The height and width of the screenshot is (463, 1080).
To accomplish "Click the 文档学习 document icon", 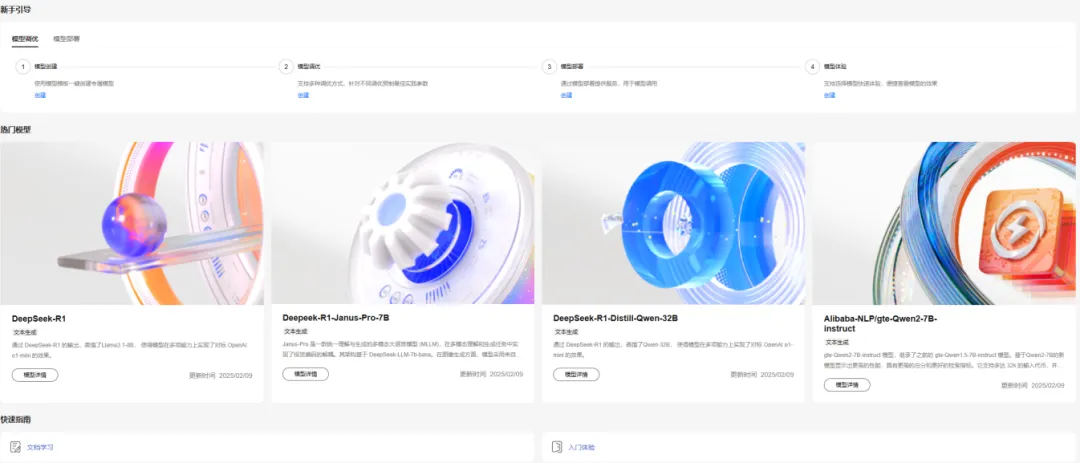I will tap(15, 447).
